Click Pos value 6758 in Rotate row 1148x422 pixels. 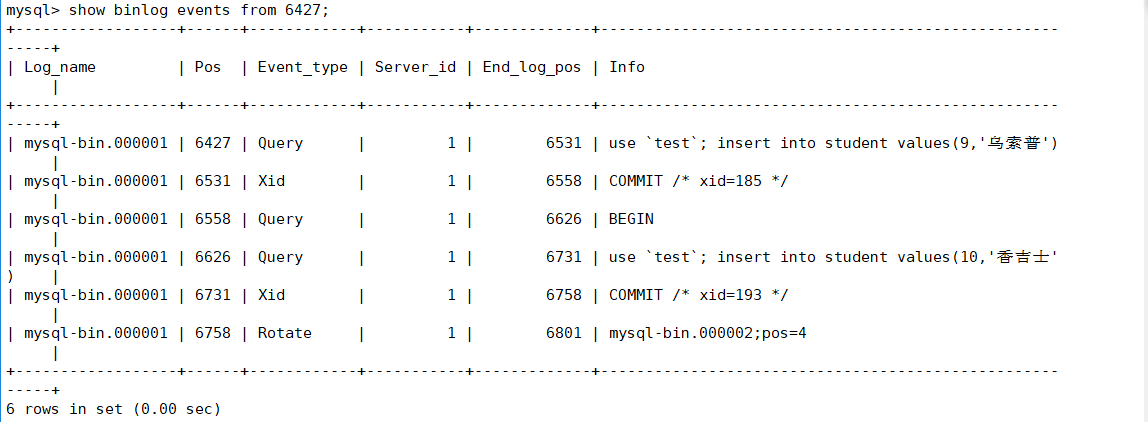tap(212, 333)
